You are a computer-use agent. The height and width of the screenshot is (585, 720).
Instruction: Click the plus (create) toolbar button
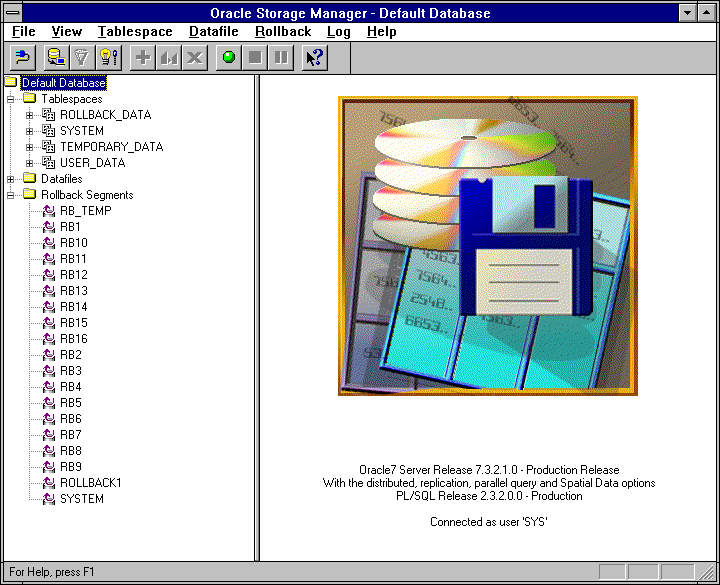pos(143,58)
